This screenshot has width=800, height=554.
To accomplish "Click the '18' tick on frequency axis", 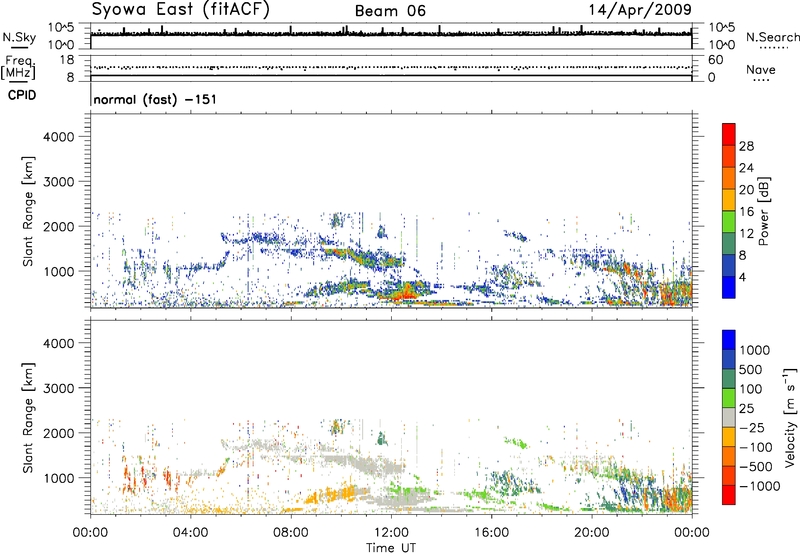I will 66,60.
